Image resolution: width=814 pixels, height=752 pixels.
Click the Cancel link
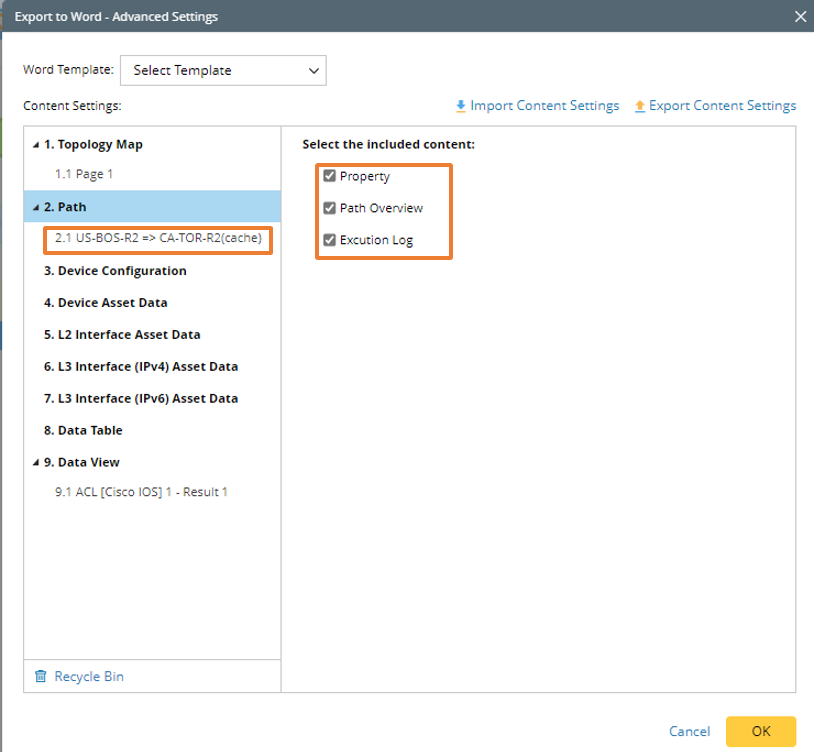coord(689,731)
